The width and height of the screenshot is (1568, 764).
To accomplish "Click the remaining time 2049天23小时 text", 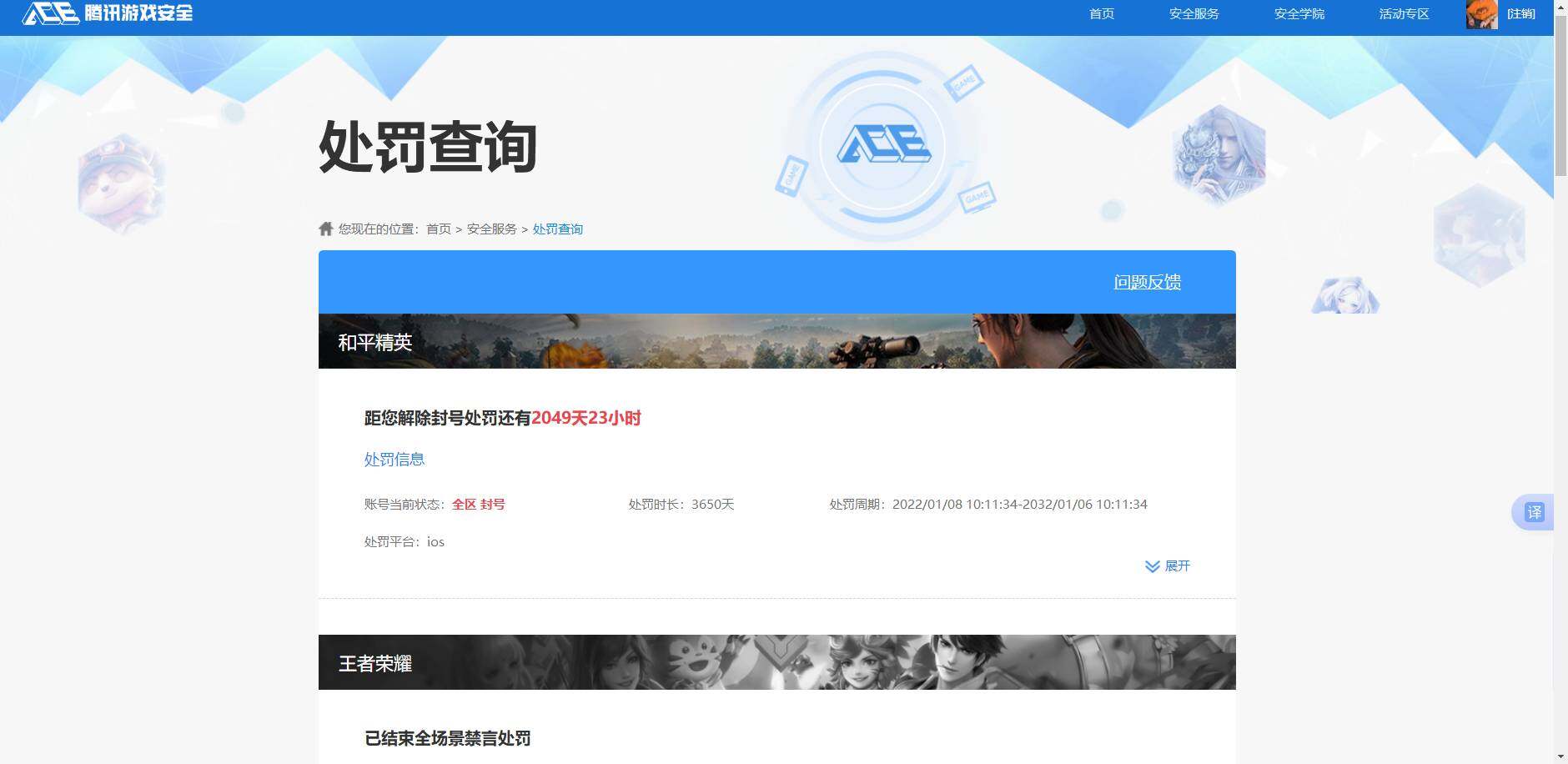I will coord(586,419).
